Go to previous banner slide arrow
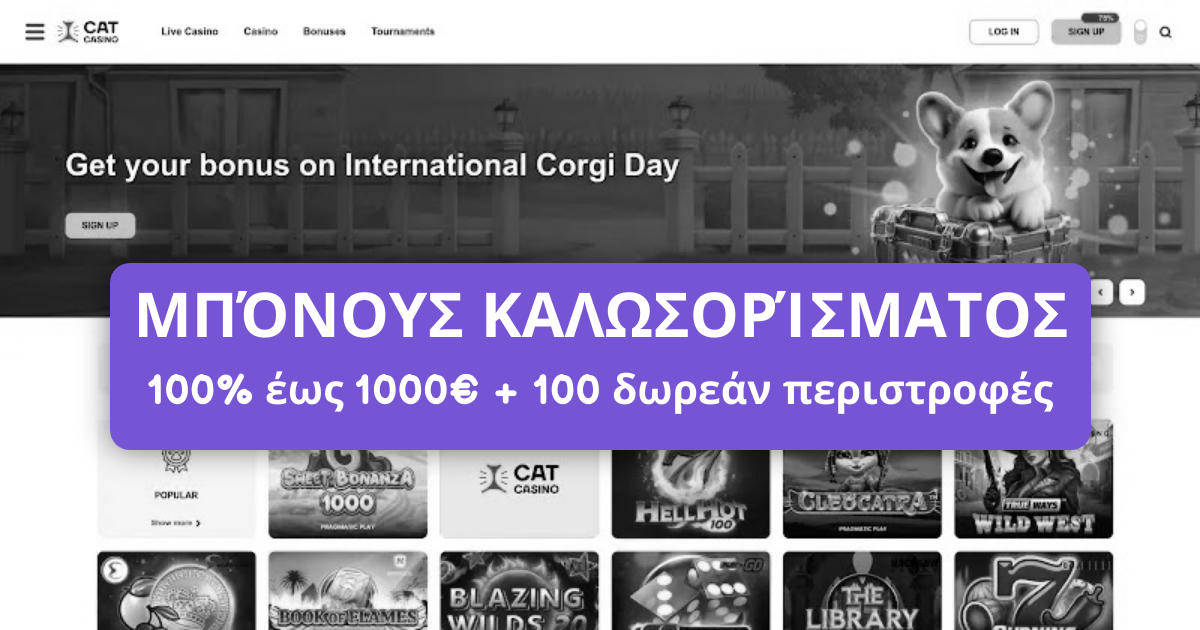 pyautogui.click(x=1102, y=292)
